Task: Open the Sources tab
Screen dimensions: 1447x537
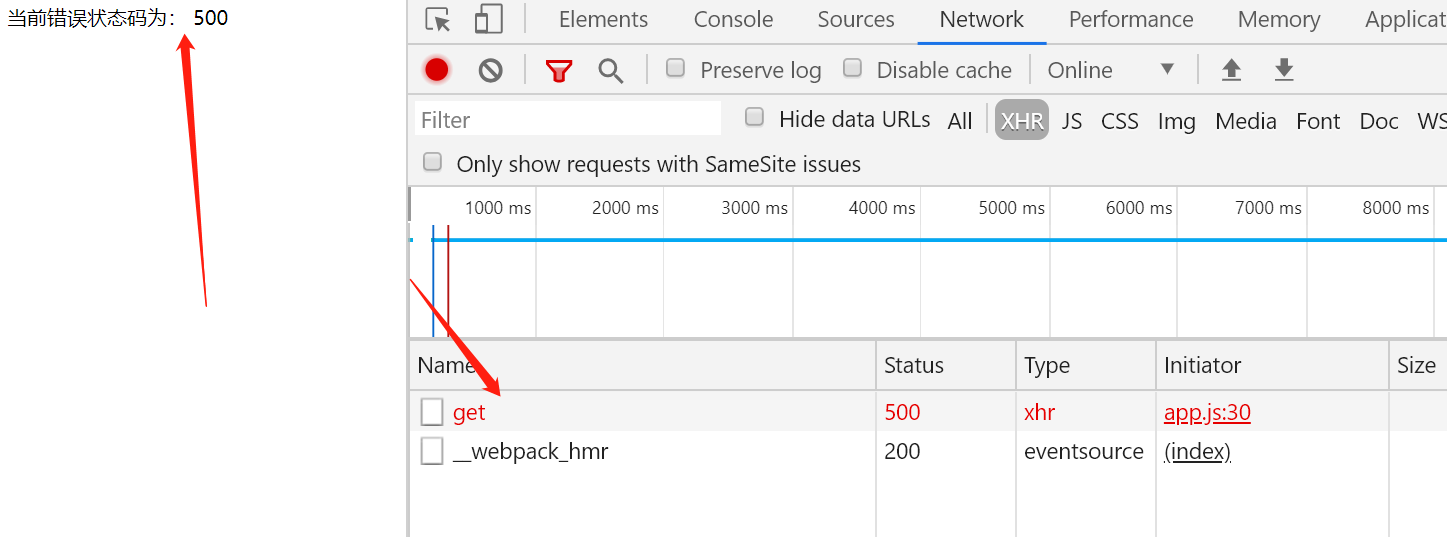Action: tap(856, 19)
